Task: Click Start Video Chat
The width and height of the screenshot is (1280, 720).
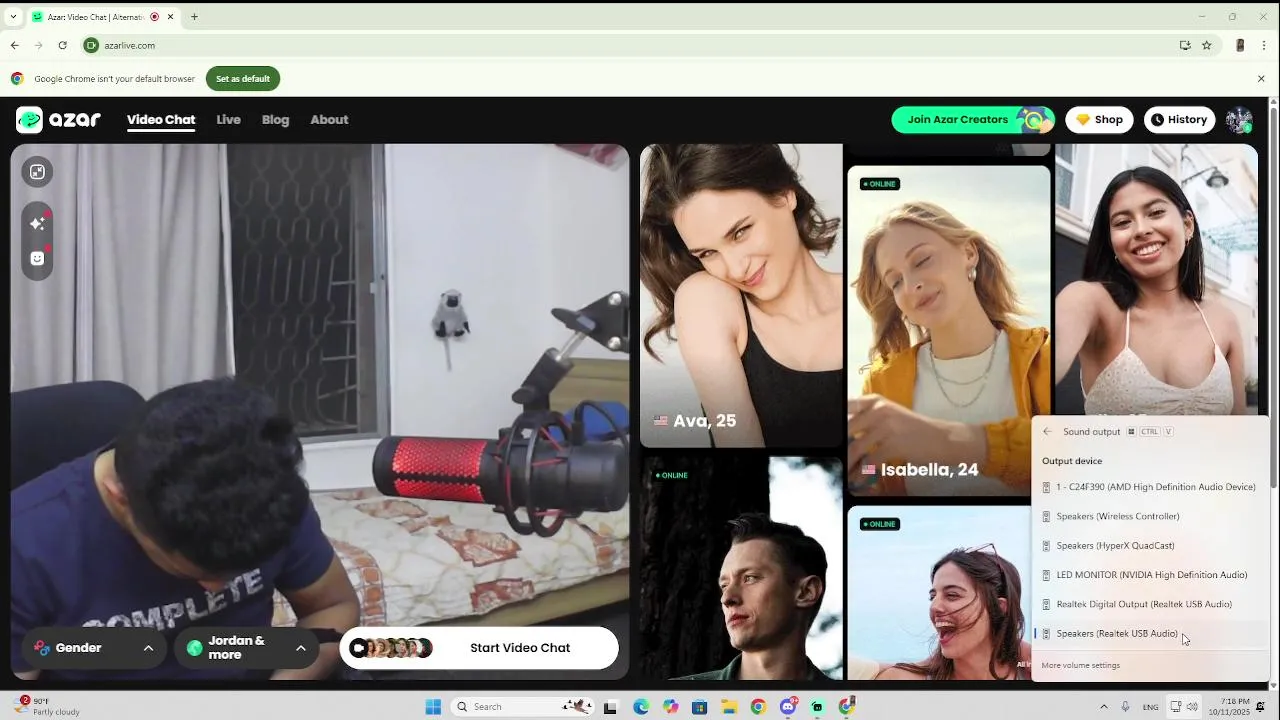Action: tap(479, 648)
